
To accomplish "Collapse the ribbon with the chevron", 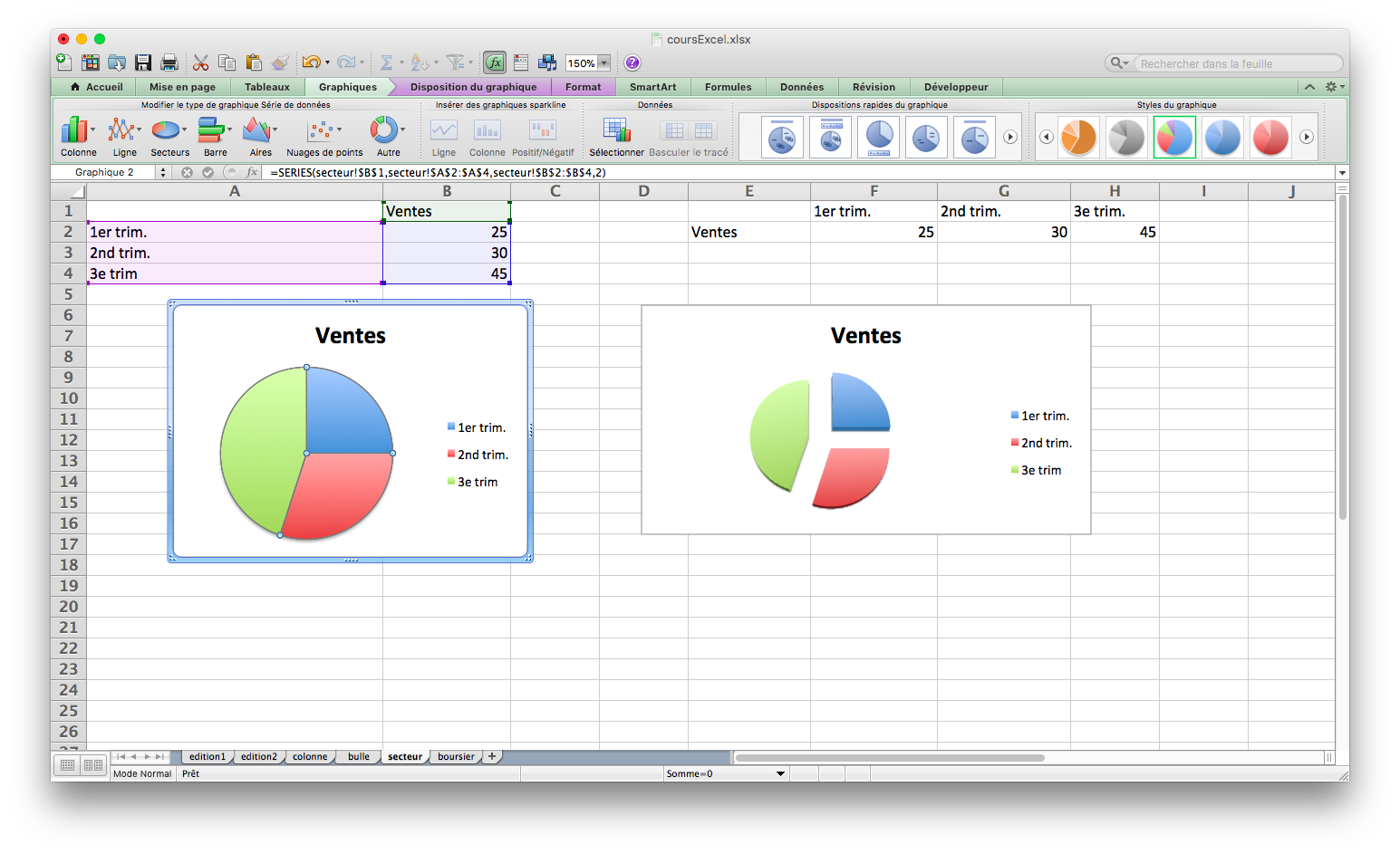I will (1309, 87).
